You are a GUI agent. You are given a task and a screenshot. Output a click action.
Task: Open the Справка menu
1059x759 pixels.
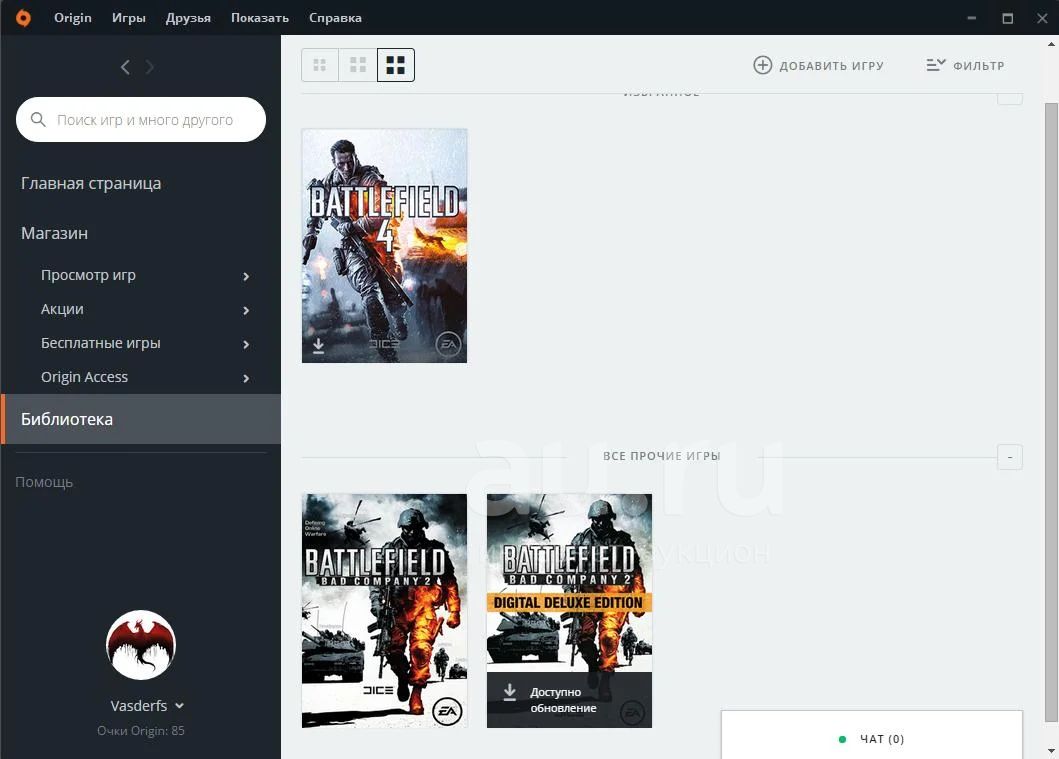tap(335, 18)
